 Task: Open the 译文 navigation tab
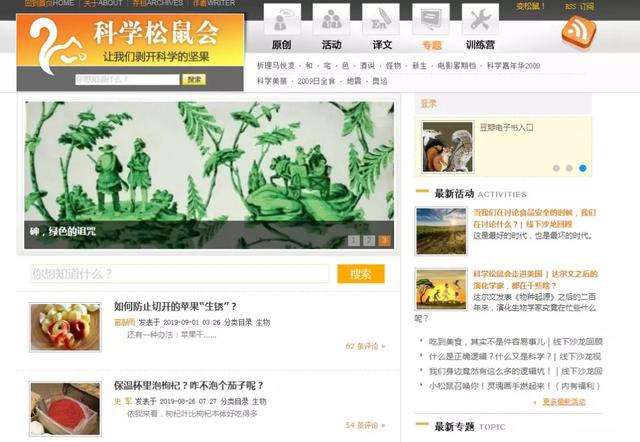[x=382, y=45]
